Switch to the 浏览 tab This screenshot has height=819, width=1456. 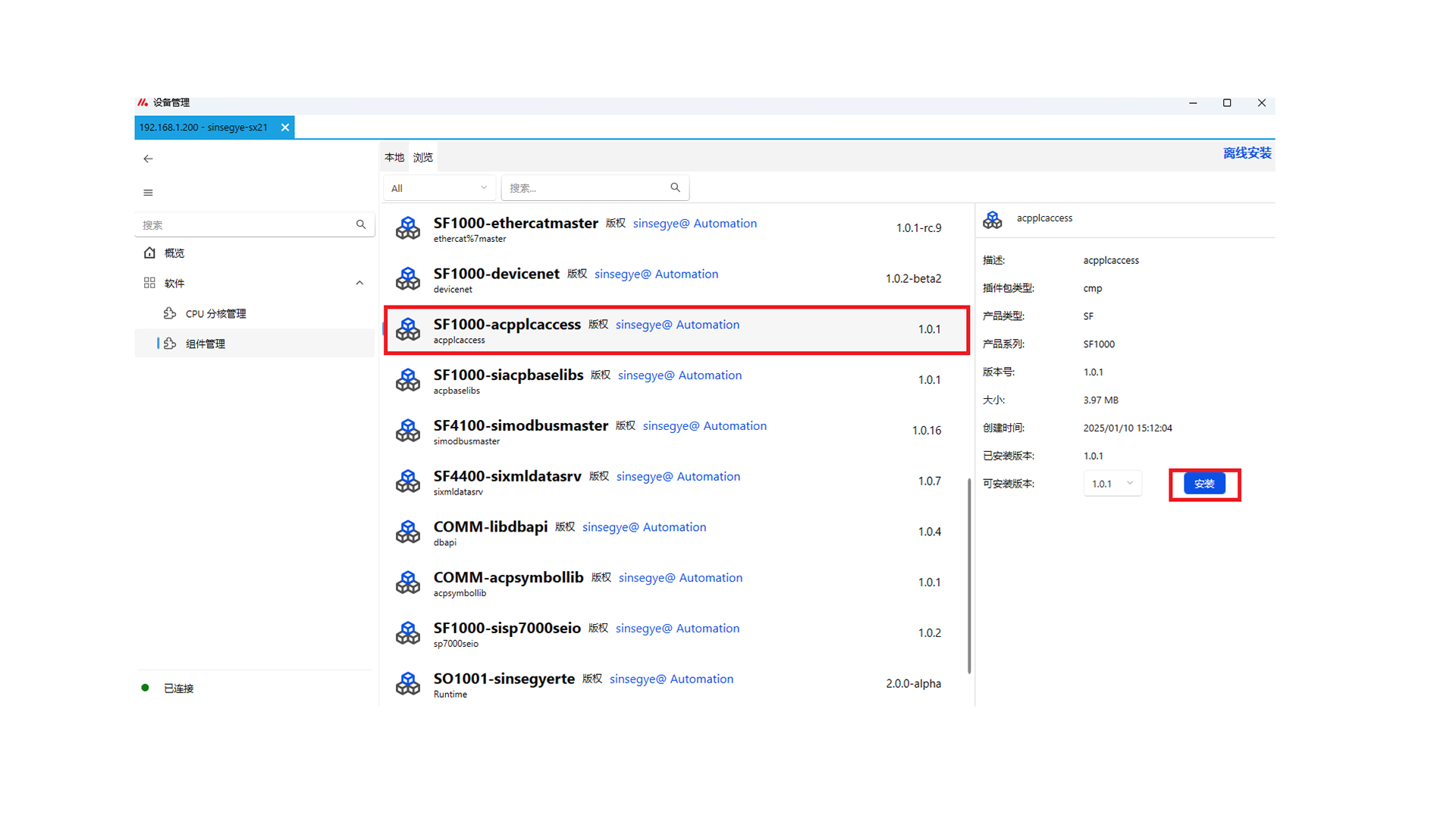click(x=423, y=157)
